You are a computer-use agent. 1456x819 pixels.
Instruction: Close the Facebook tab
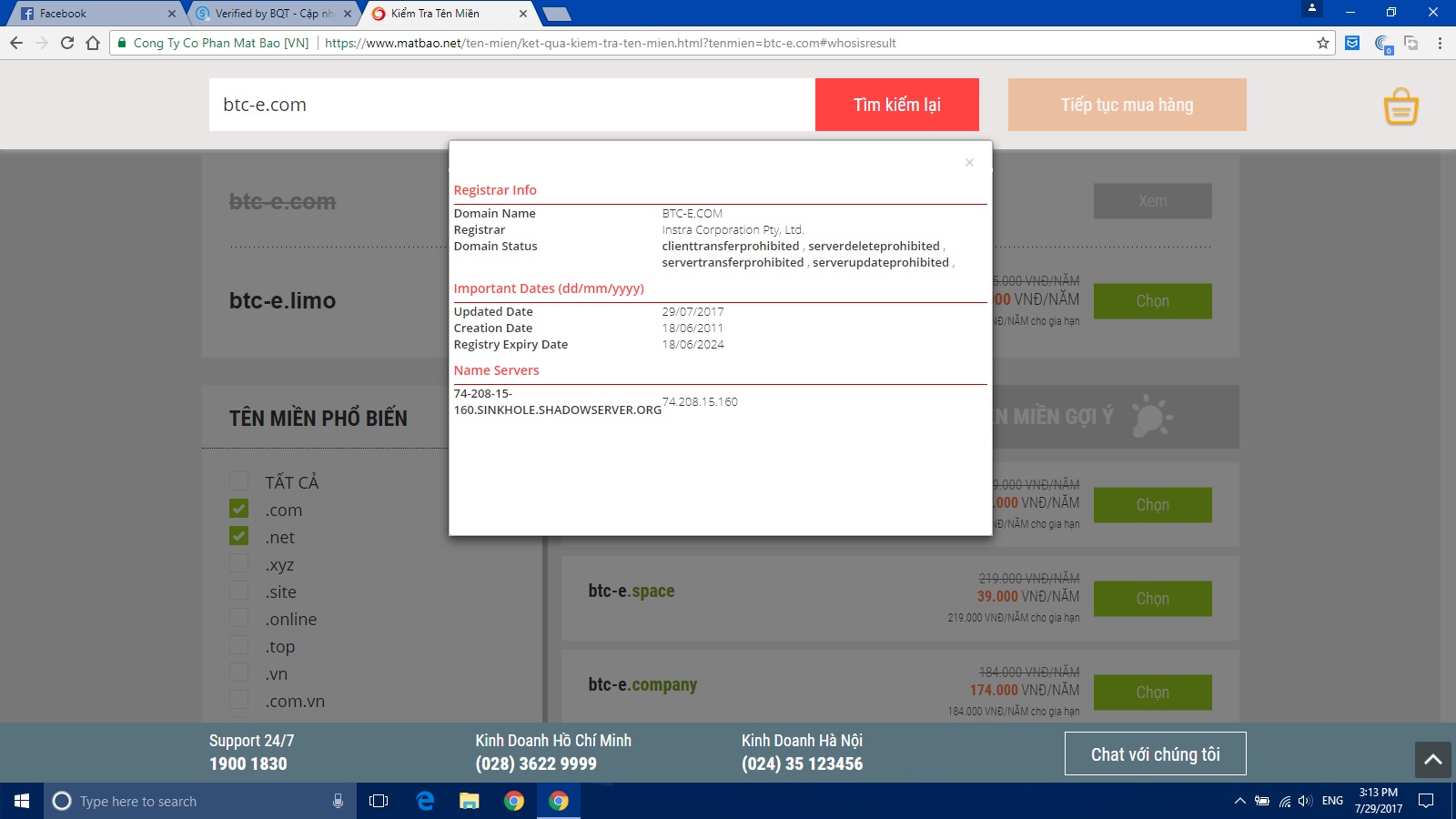172,14
